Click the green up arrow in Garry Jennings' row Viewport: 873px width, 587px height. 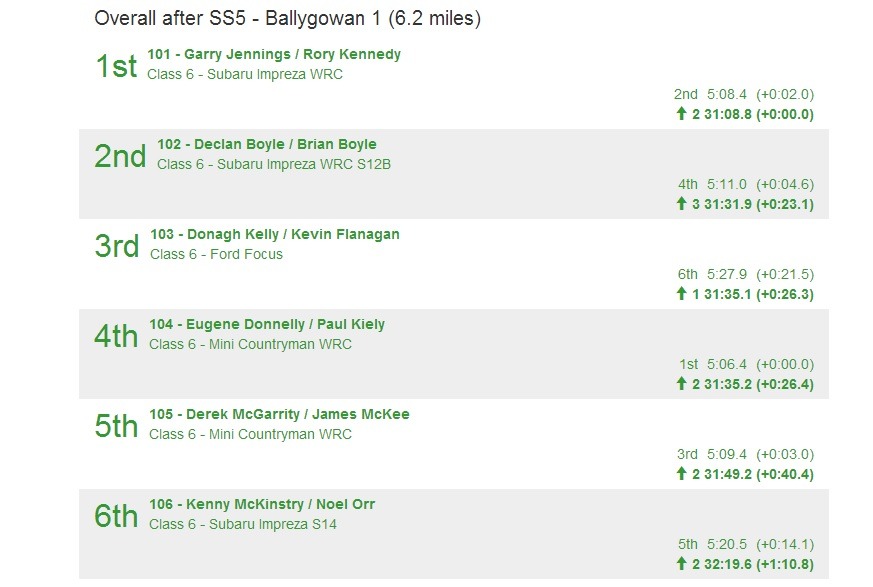click(682, 114)
